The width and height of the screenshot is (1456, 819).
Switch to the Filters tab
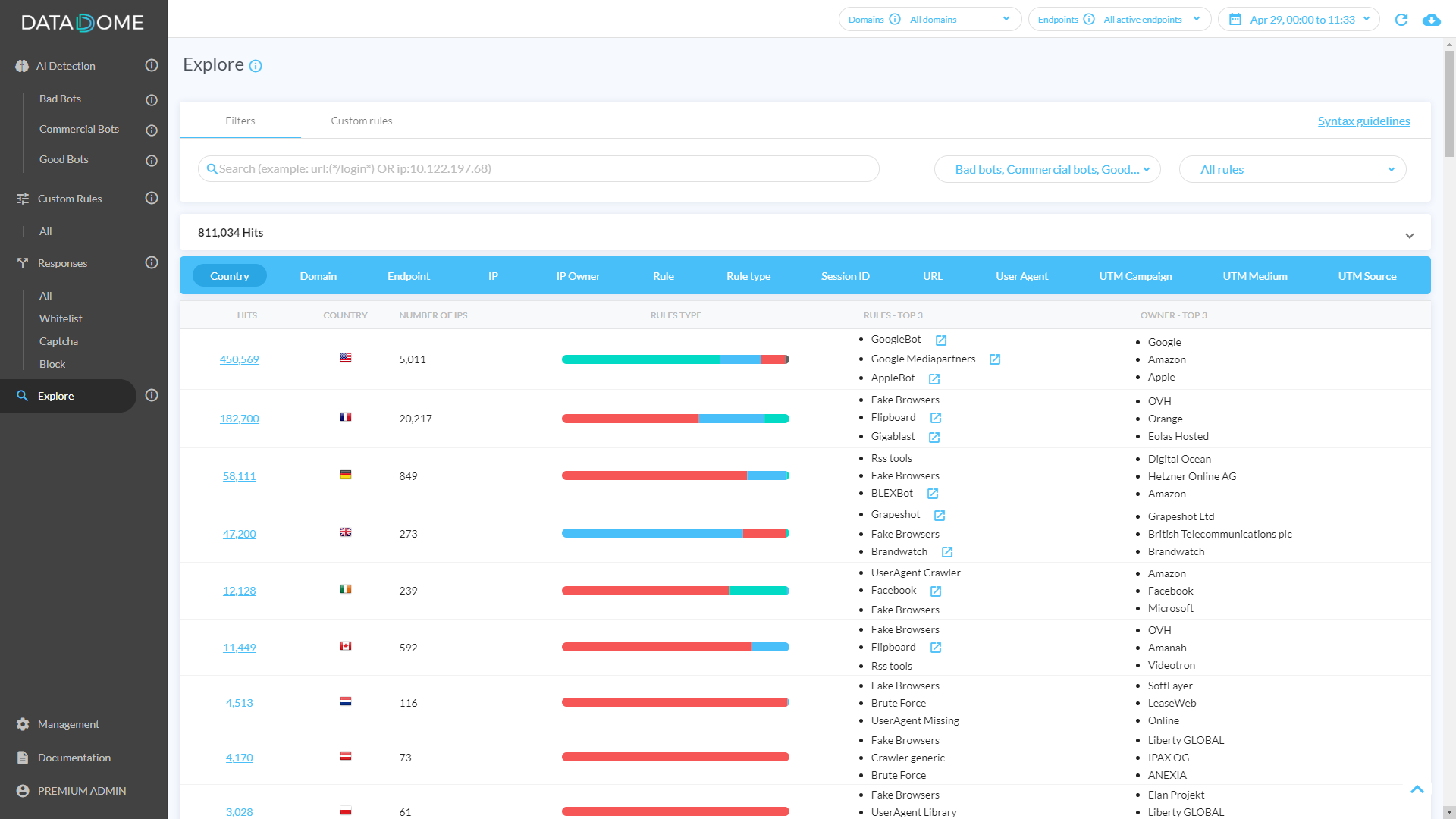[x=240, y=121]
